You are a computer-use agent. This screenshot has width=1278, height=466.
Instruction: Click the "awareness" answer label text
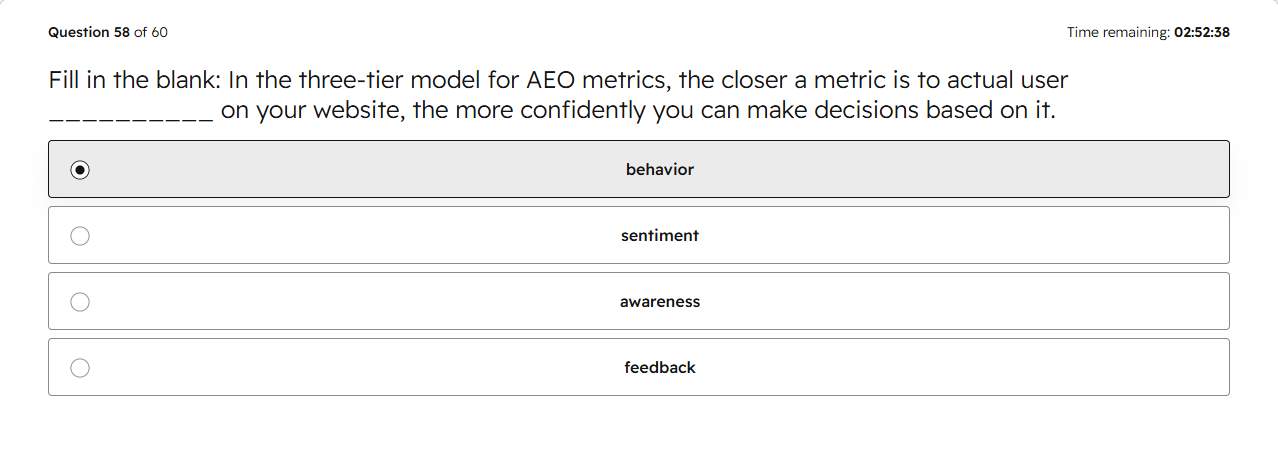(x=660, y=302)
